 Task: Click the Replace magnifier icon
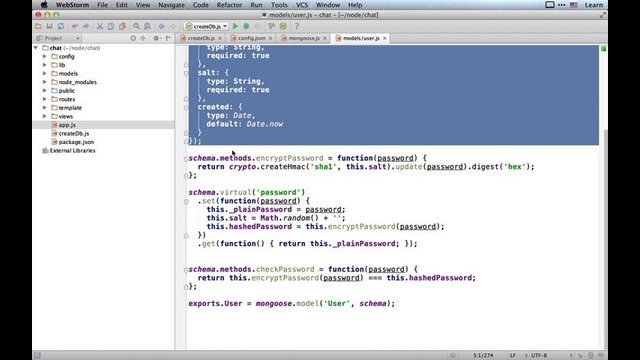point(147,27)
